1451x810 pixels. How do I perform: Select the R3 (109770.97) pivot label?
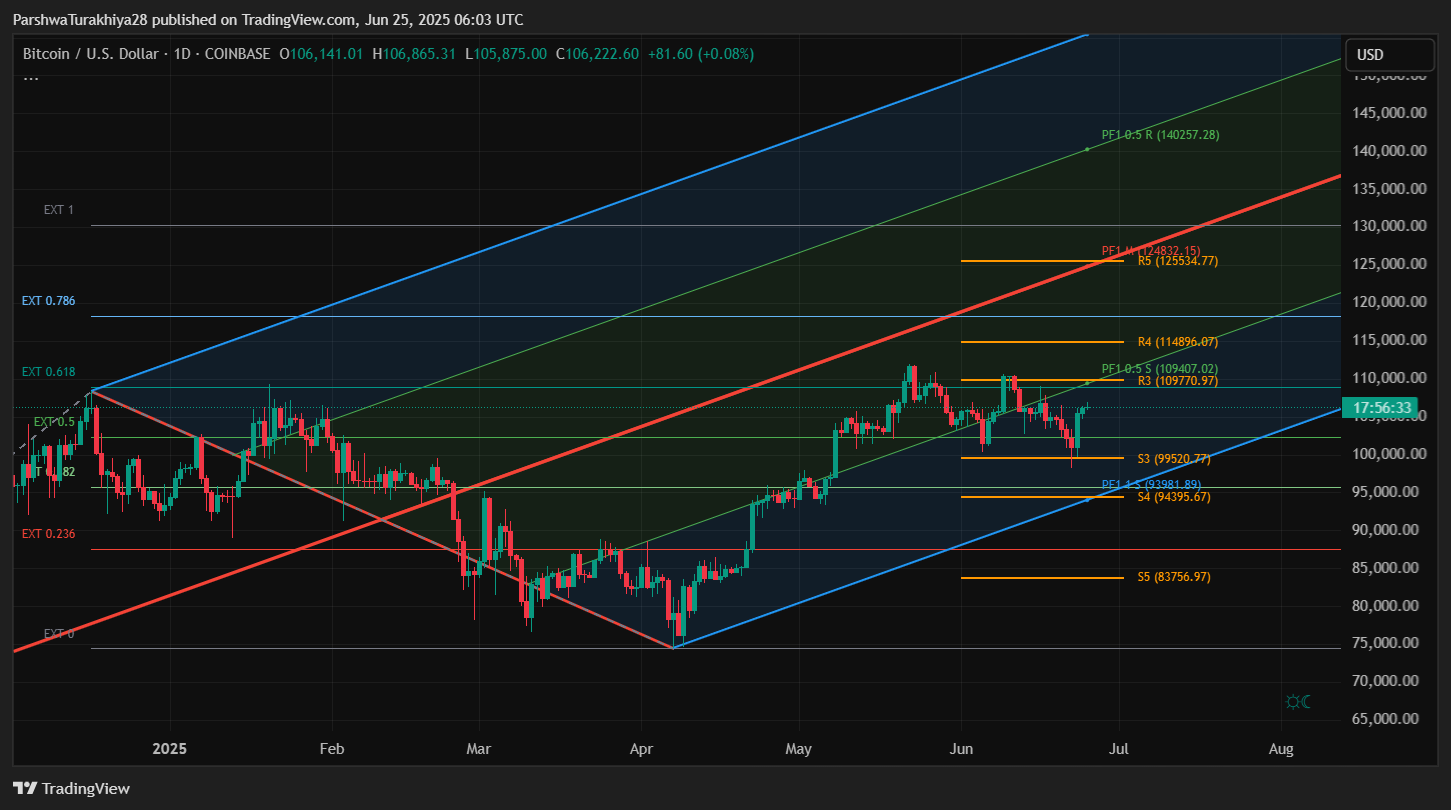[1178, 381]
